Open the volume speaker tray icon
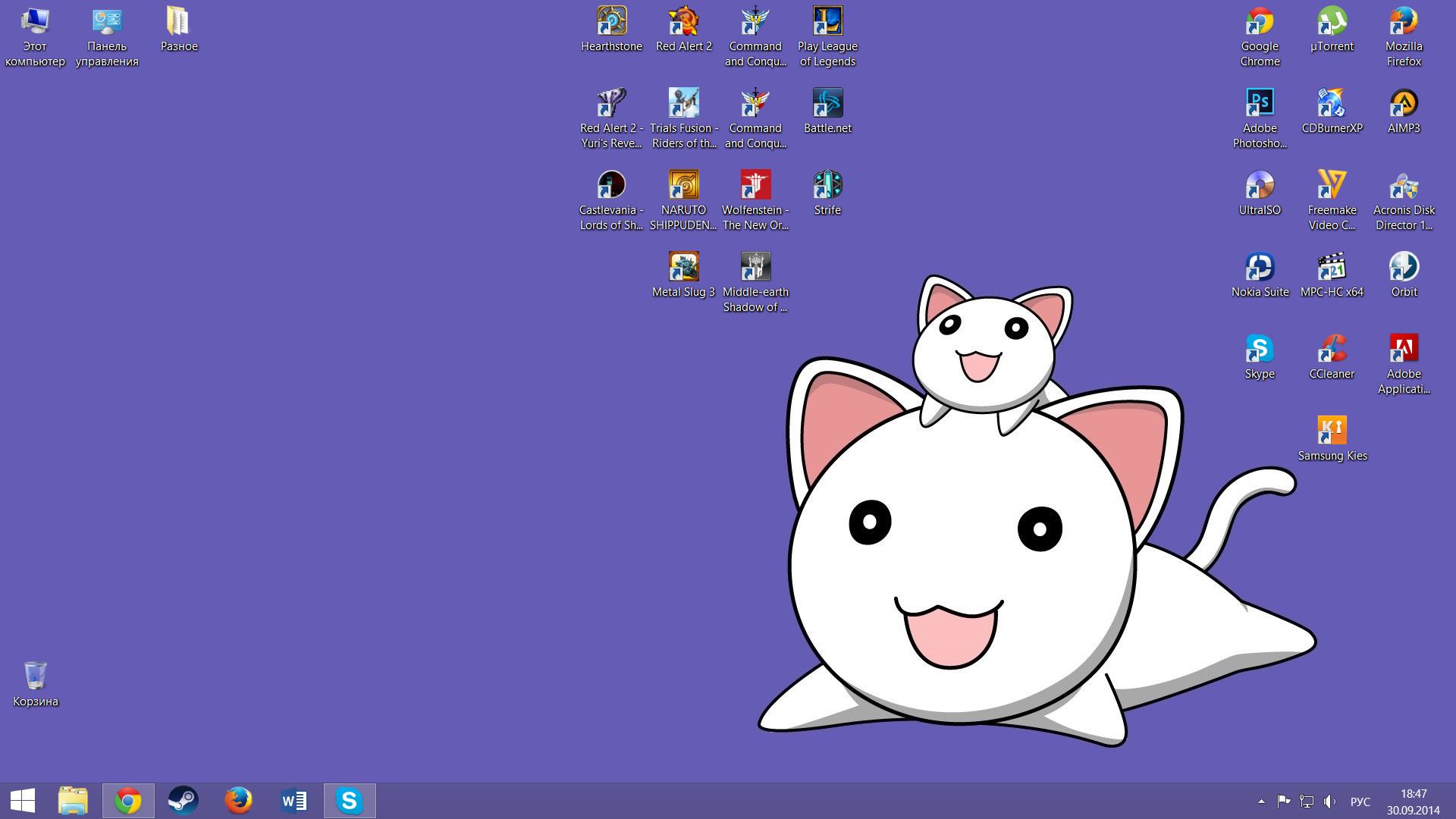 click(x=1329, y=802)
